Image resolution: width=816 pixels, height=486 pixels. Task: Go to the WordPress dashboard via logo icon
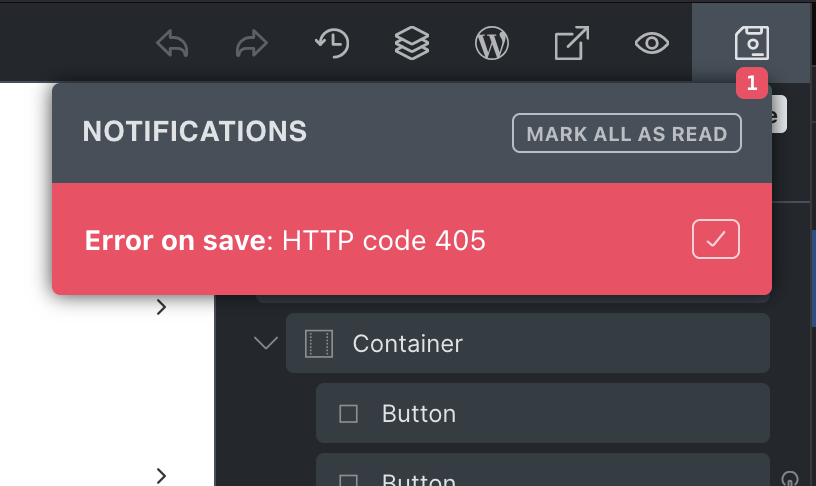tap(492, 43)
